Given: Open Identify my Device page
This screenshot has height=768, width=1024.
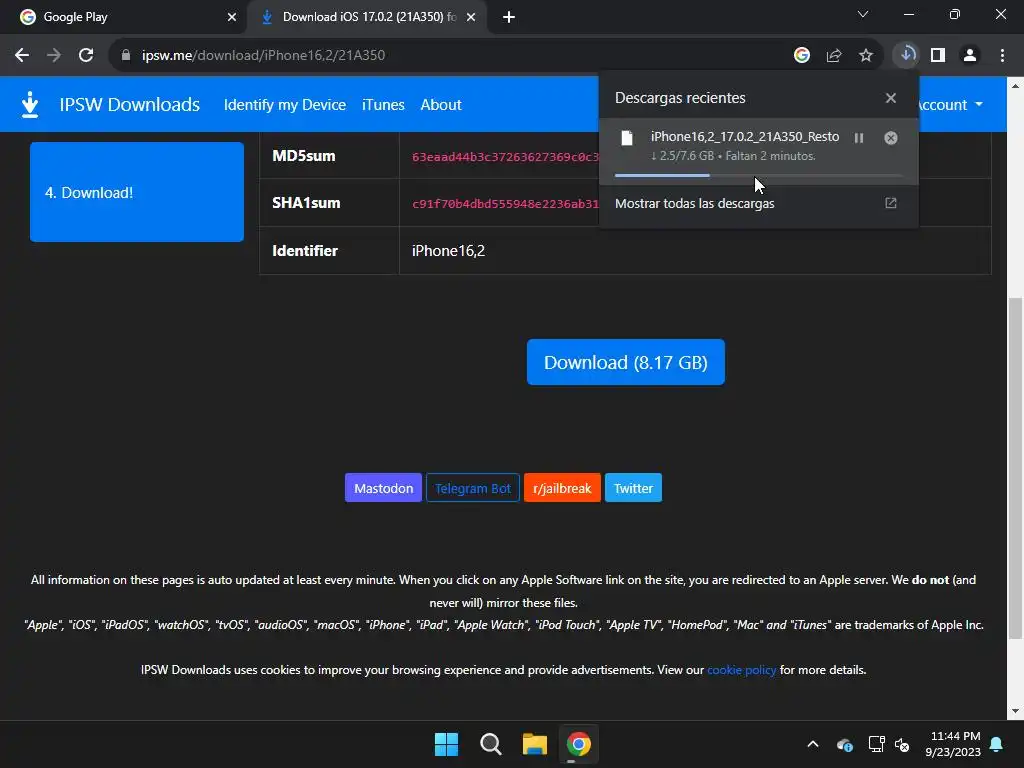Looking at the screenshot, I should tap(285, 104).
